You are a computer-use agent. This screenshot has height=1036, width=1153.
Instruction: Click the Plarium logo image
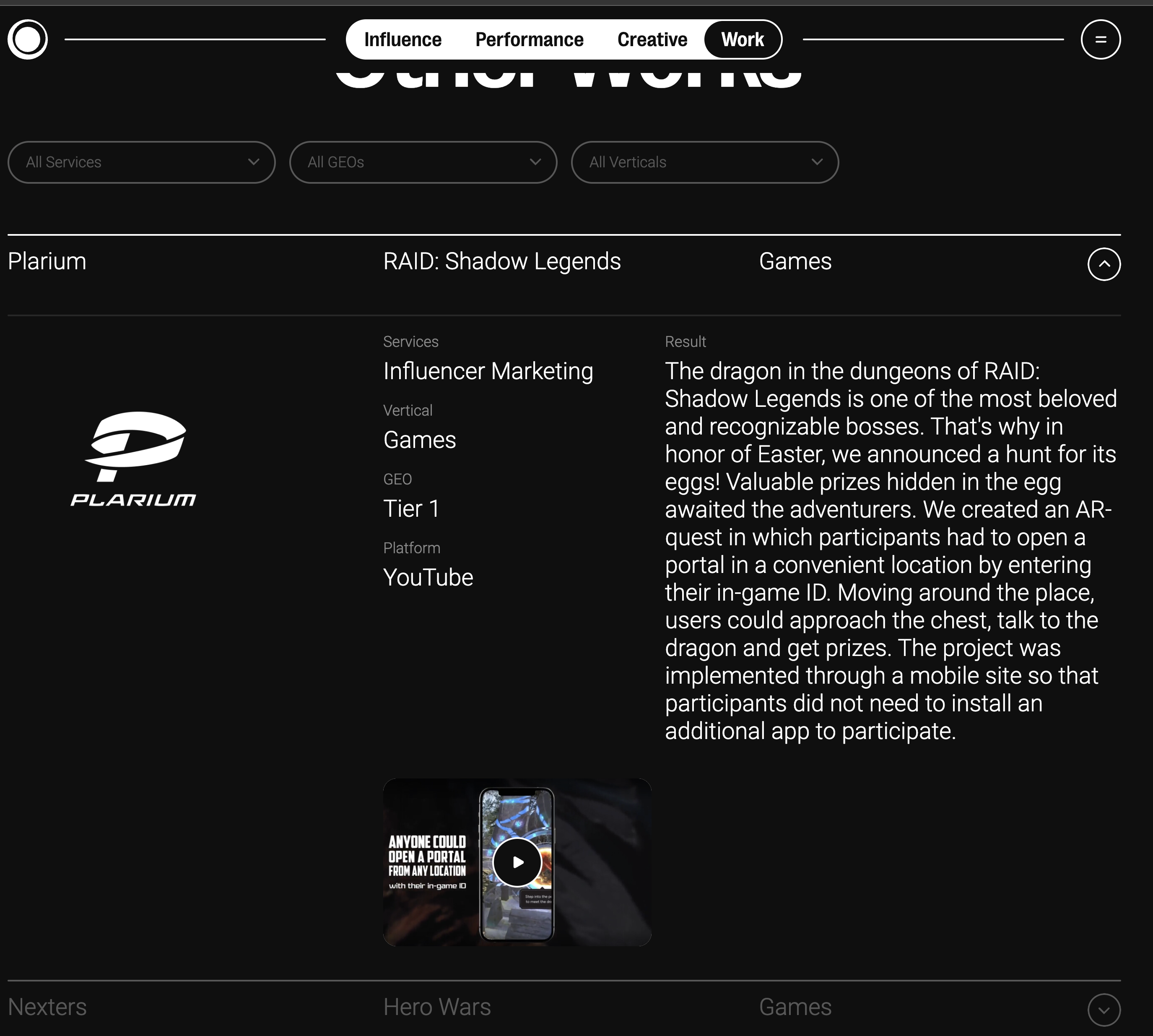tap(133, 459)
